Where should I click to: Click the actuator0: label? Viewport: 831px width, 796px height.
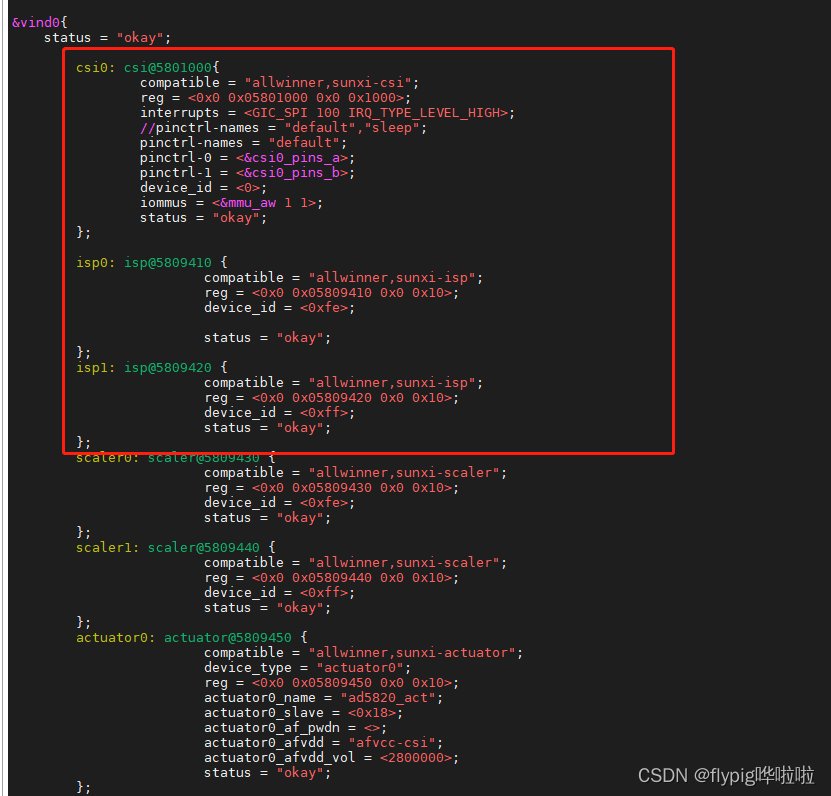pyautogui.click(x=116, y=638)
